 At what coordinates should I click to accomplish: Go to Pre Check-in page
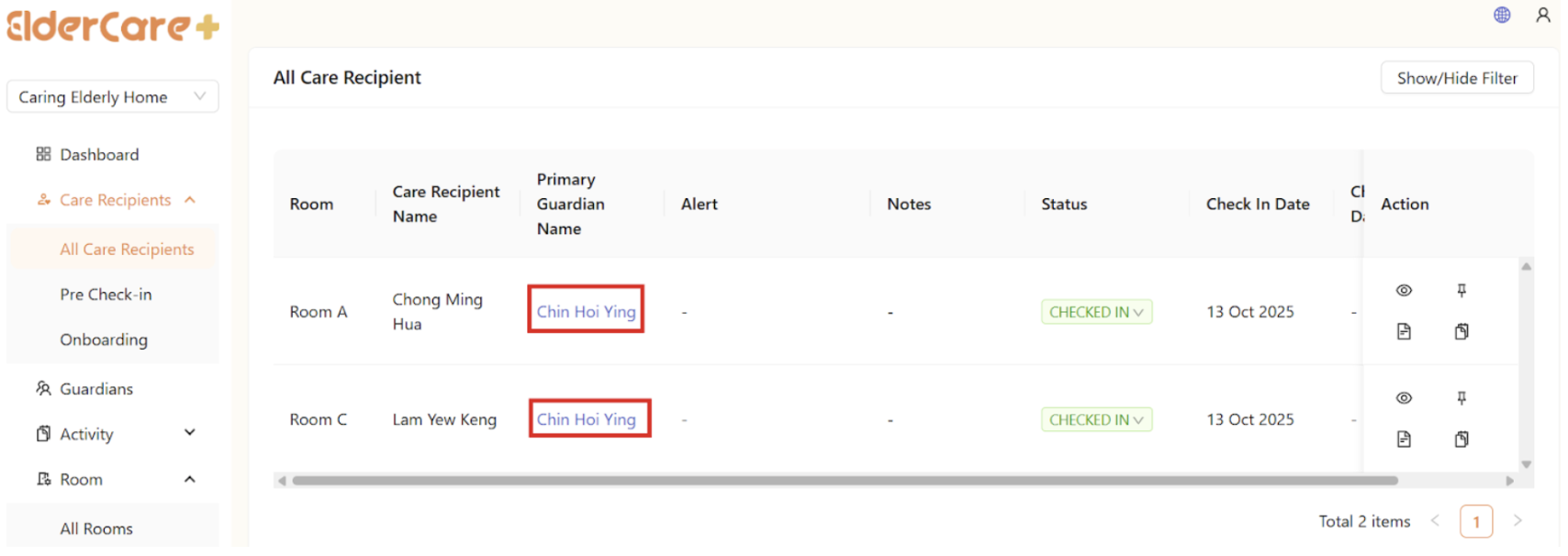pyautogui.click(x=106, y=295)
